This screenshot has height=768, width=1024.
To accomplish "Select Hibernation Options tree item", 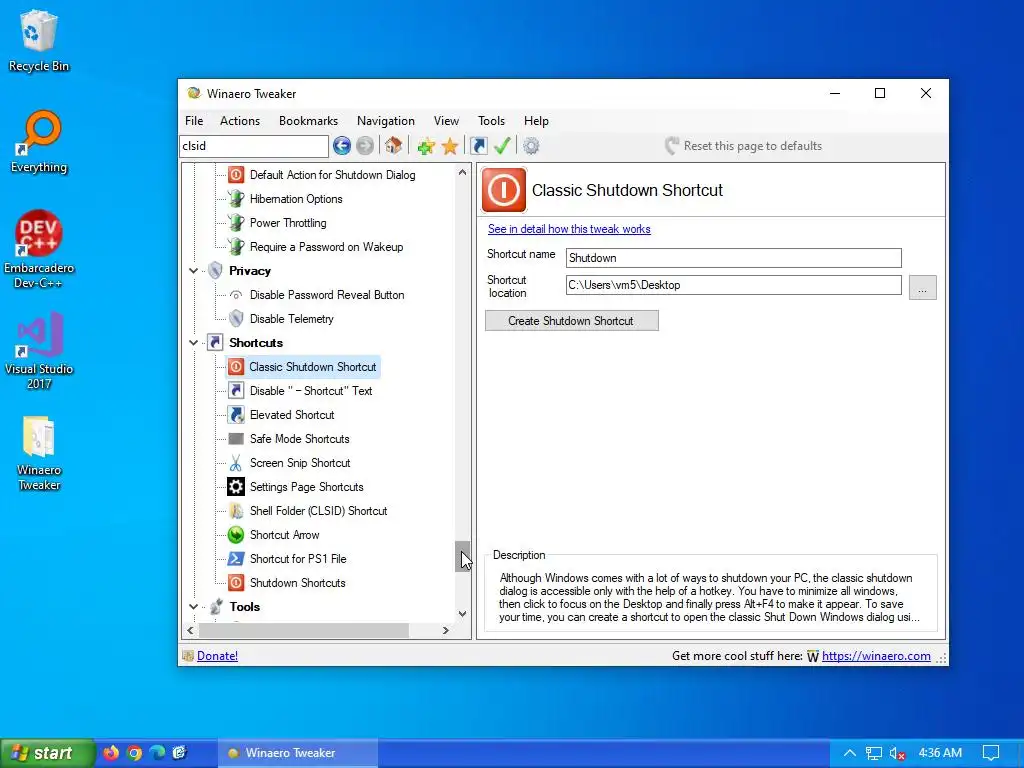I will [x=296, y=199].
